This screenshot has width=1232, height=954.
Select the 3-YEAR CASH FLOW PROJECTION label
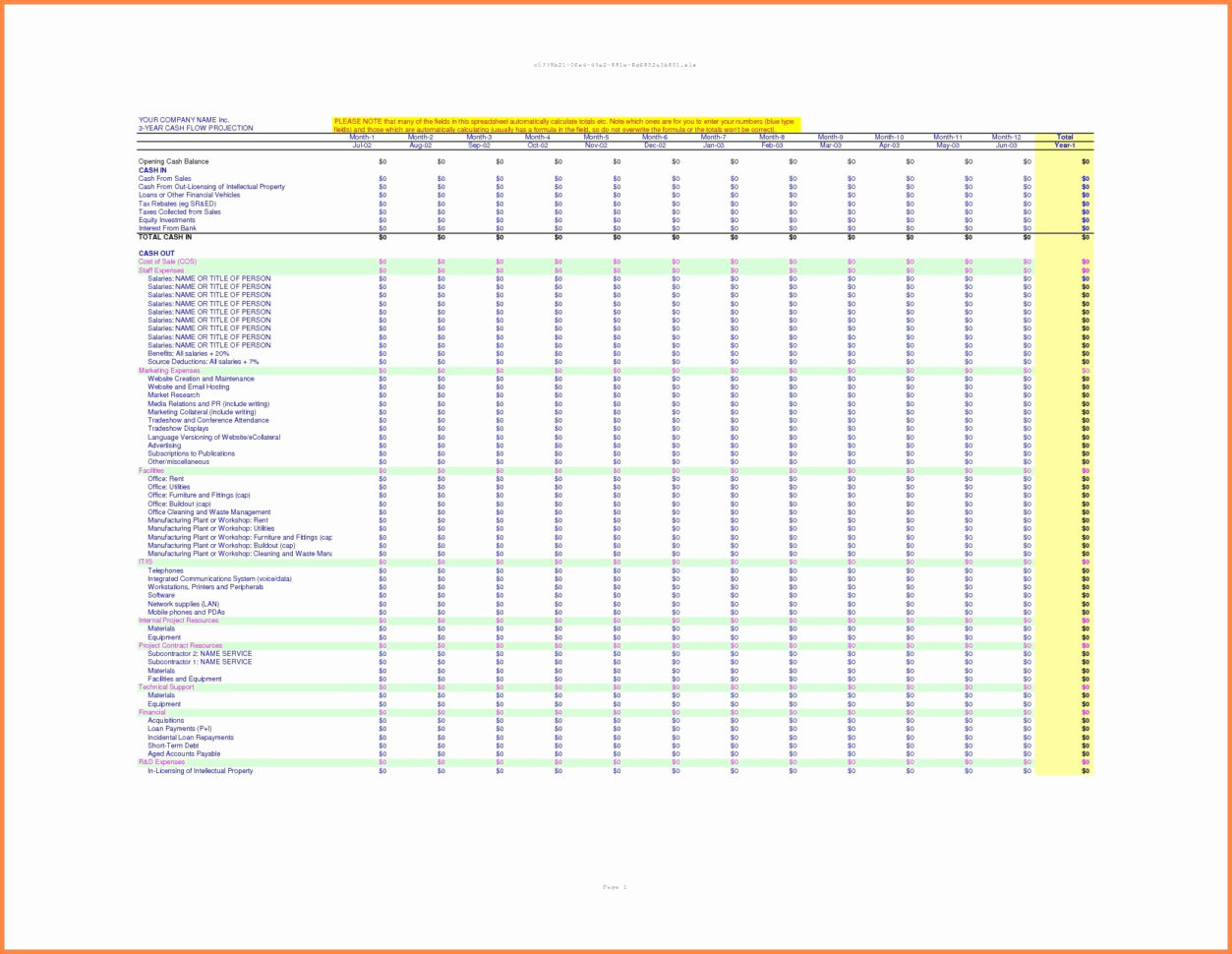click(x=194, y=128)
